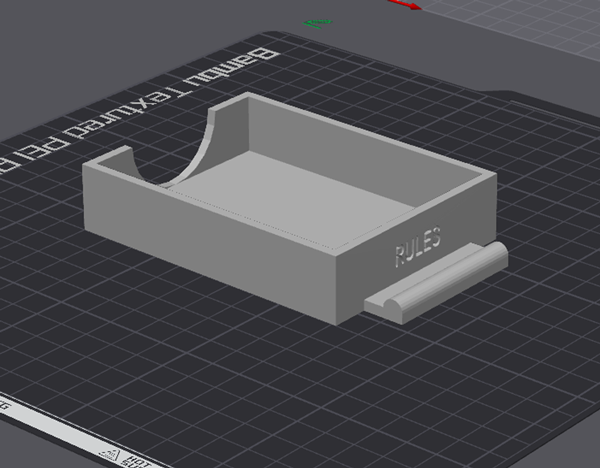Screen dimensions: 600x468
Task: Click the hot surface warning triangle icon
Action: (x=111, y=454)
